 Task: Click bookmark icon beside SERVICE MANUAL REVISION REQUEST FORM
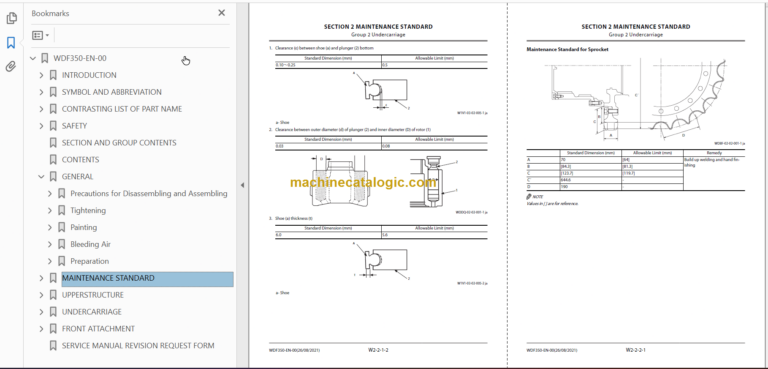(53, 346)
